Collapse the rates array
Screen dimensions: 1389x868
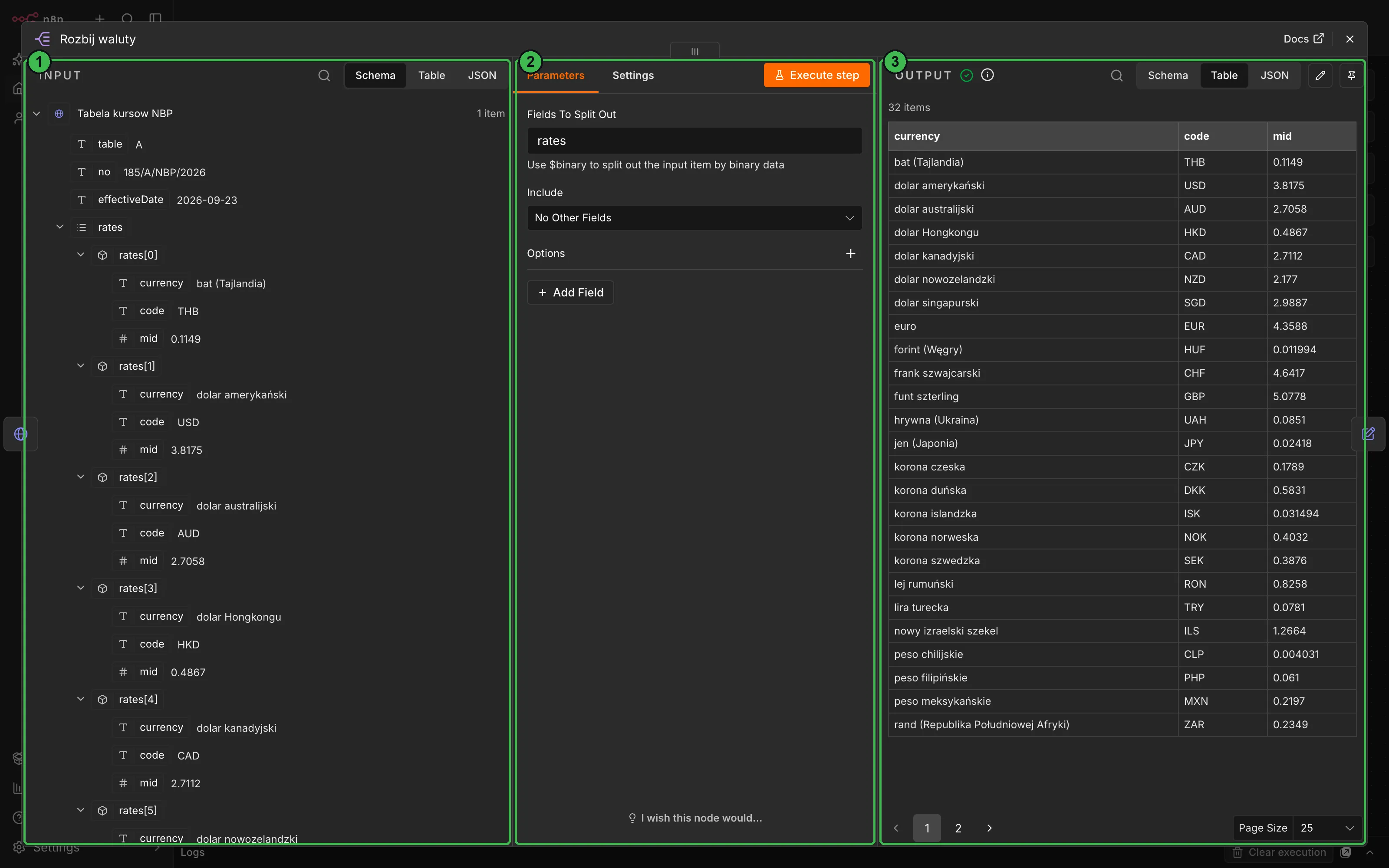[x=60, y=227]
